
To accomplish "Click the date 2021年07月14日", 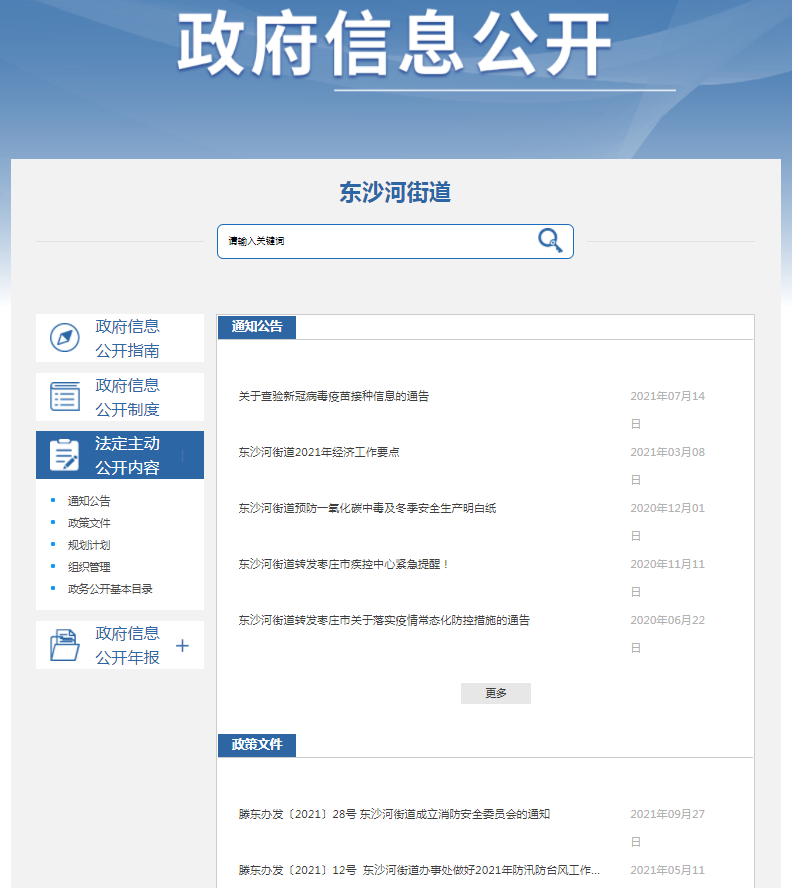I will point(667,410).
